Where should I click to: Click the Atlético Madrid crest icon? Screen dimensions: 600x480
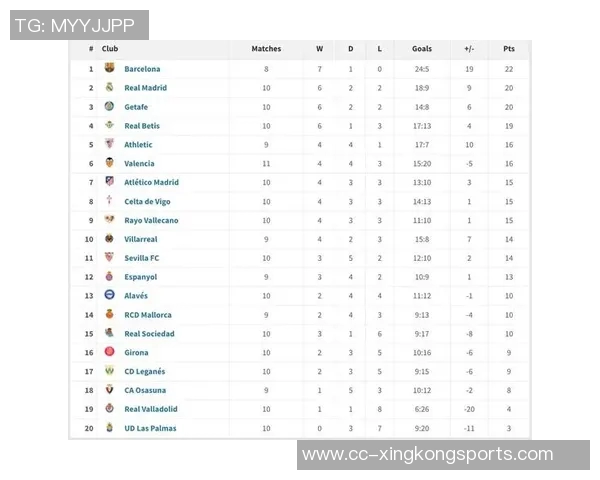click(x=109, y=182)
